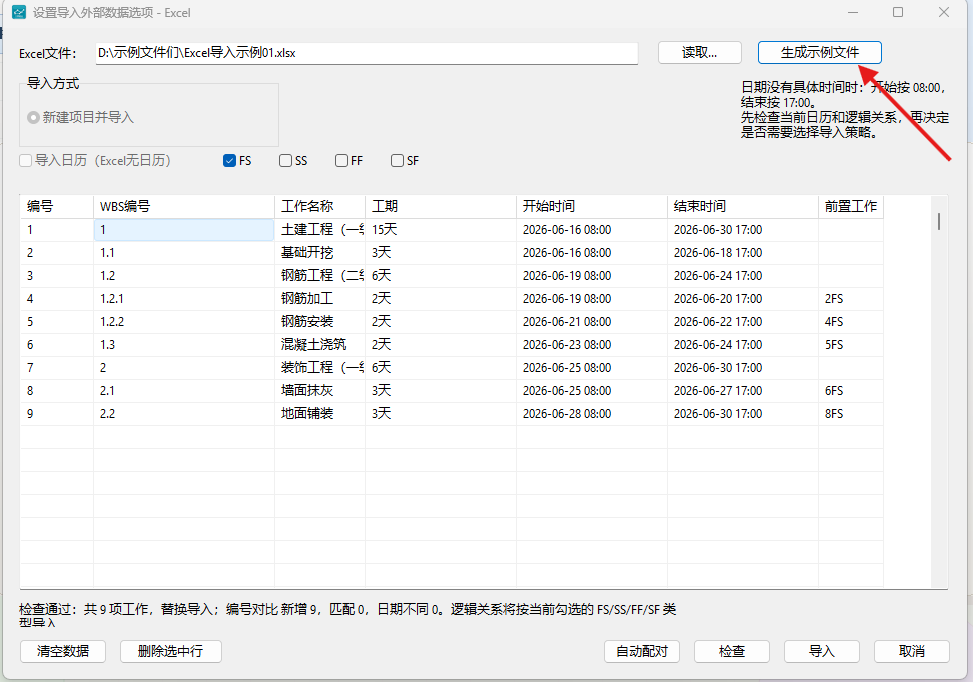This screenshot has height=682, width=973.
Task: Click the 生成示例文件 button
Action: pos(819,53)
